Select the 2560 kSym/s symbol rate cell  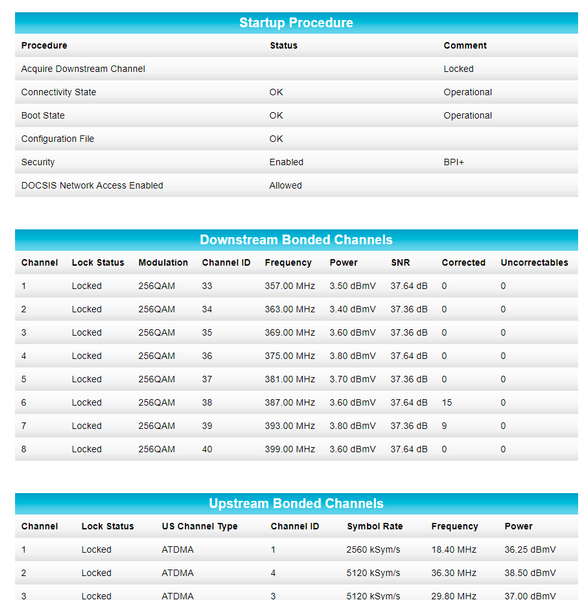click(373, 549)
